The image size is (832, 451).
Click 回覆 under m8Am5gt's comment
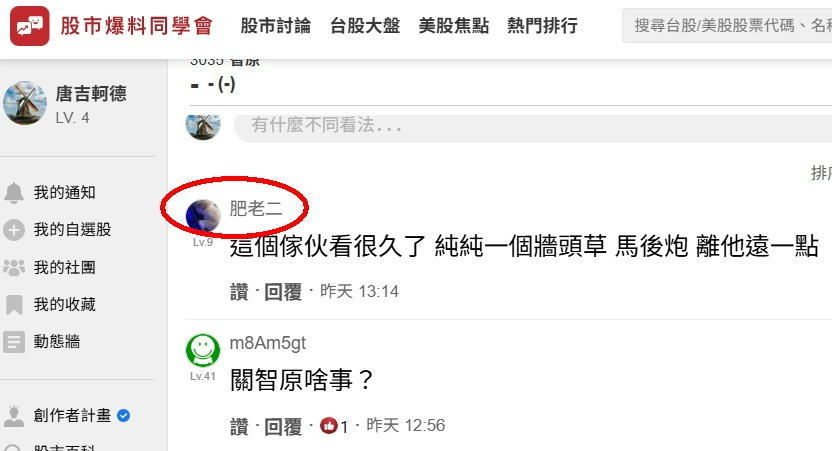[283, 426]
